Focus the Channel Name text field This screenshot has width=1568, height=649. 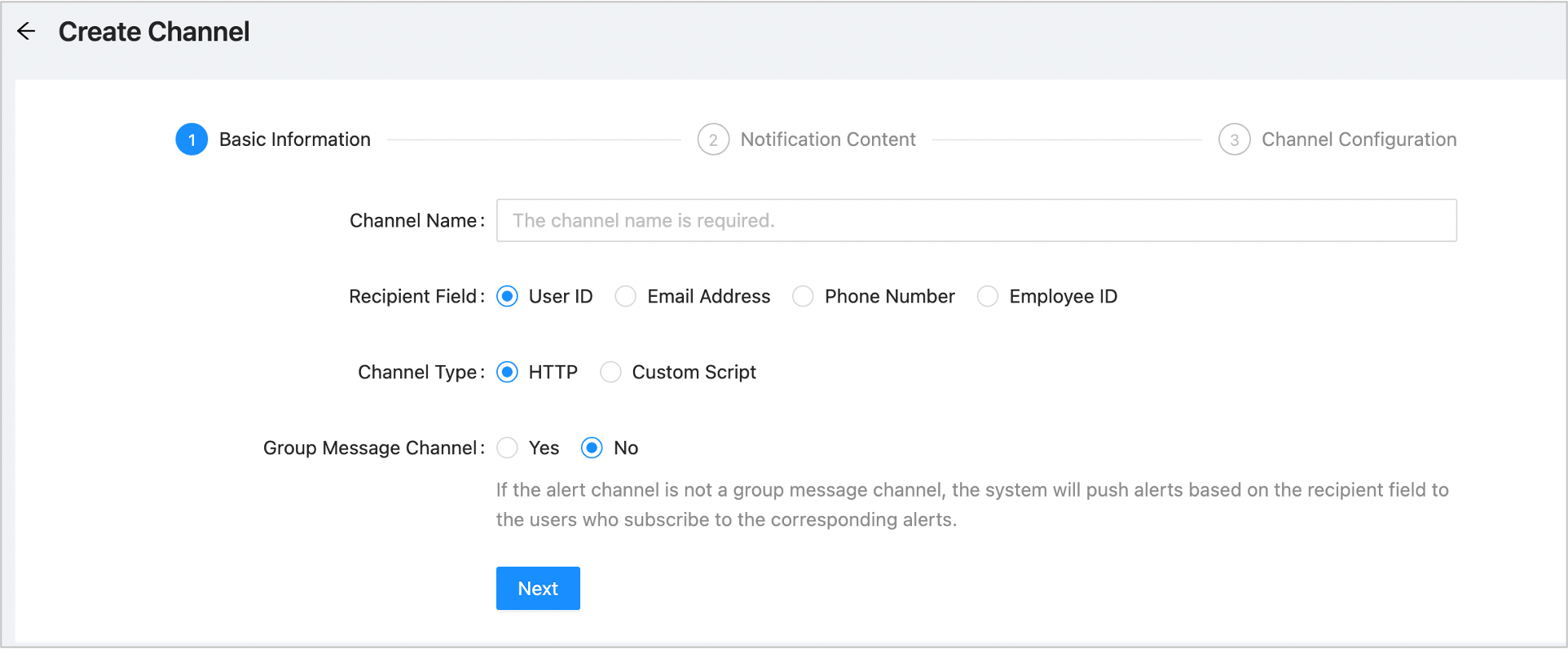click(976, 220)
